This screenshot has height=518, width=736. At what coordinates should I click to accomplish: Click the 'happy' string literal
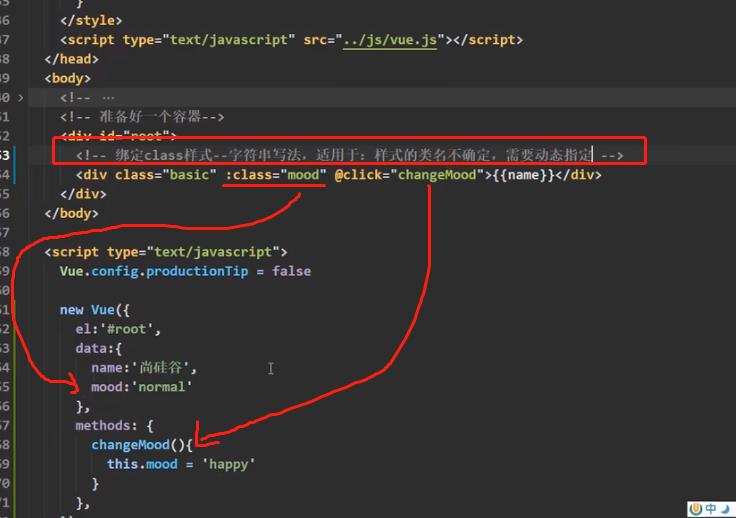[229, 465]
